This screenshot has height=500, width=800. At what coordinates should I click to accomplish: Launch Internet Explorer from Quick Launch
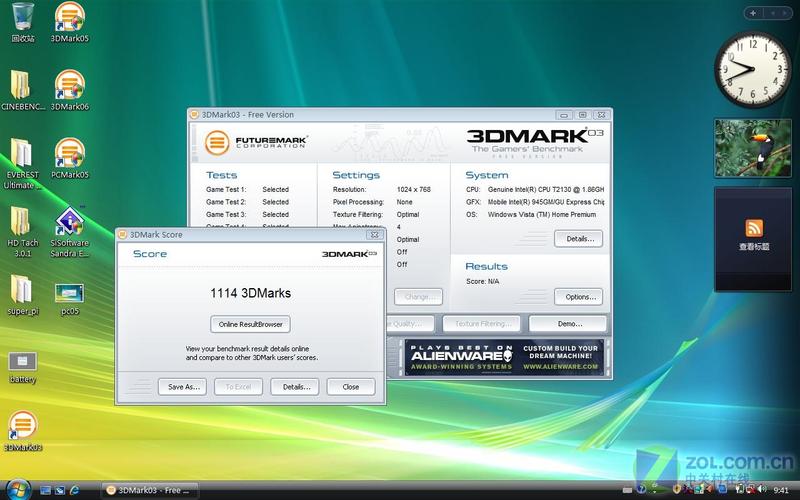(x=74, y=490)
